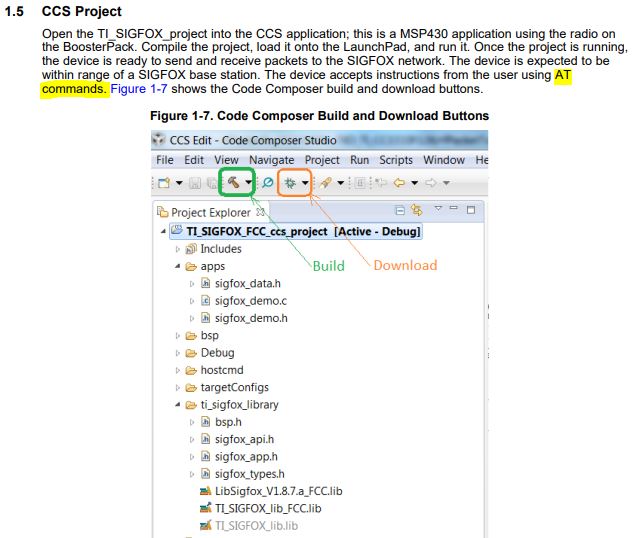Minimize the Project Explorer panel
The image size is (633, 538).
point(454,208)
